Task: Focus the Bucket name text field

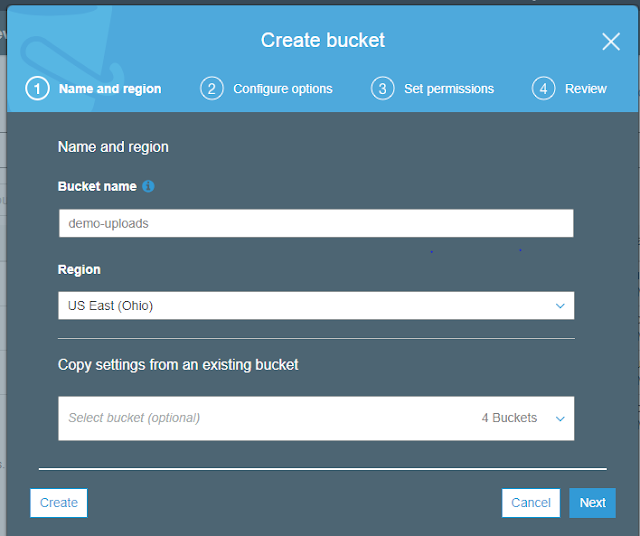Action: (x=315, y=223)
